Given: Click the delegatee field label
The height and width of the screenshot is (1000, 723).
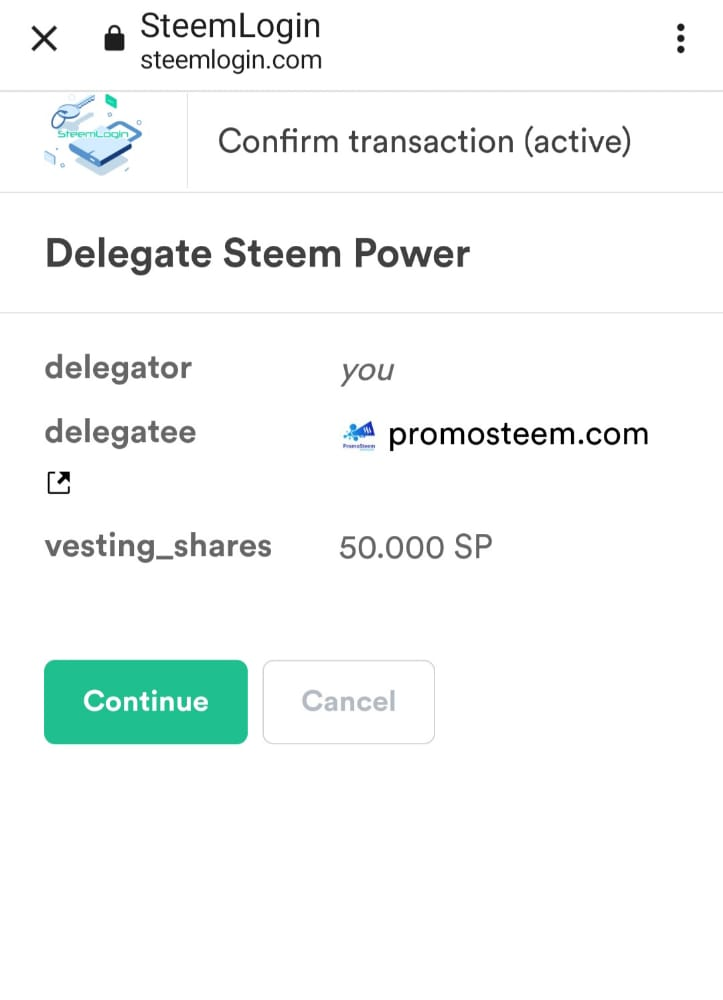Looking at the screenshot, I should pyautogui.click(x=120, y=432).
